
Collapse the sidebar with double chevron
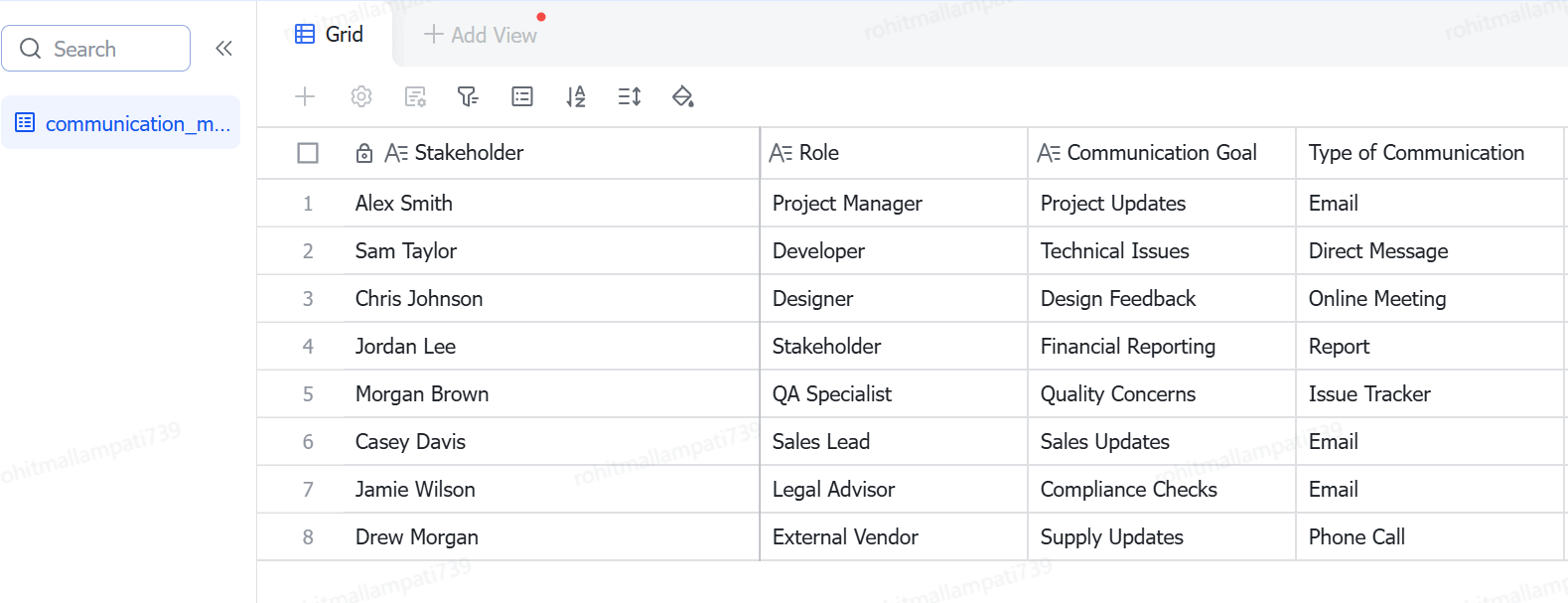tap(224, 48)
